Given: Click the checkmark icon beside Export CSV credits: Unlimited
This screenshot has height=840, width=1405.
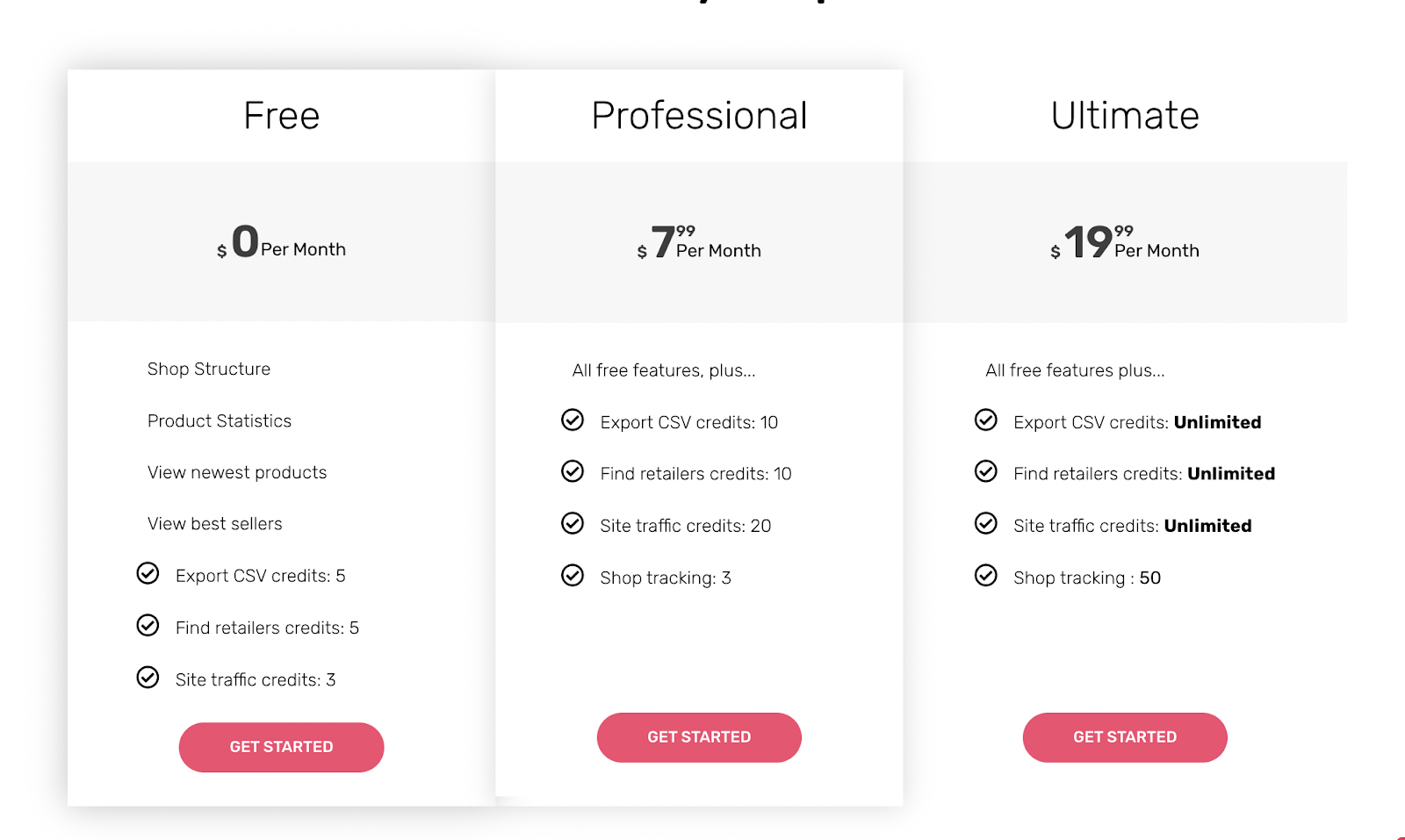Looking at the screenshot, I should point(986,420).
